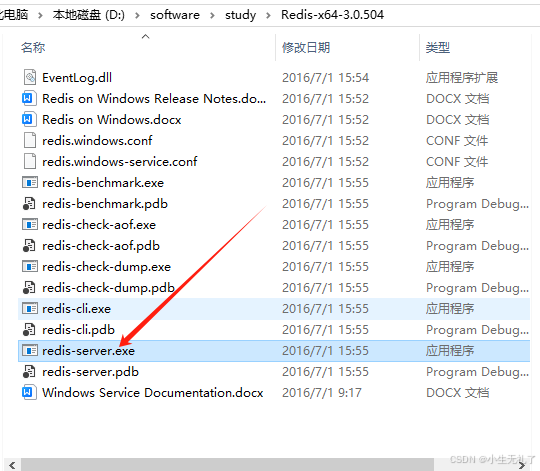Click the EventLog.dll file icon

pos(30,77)
